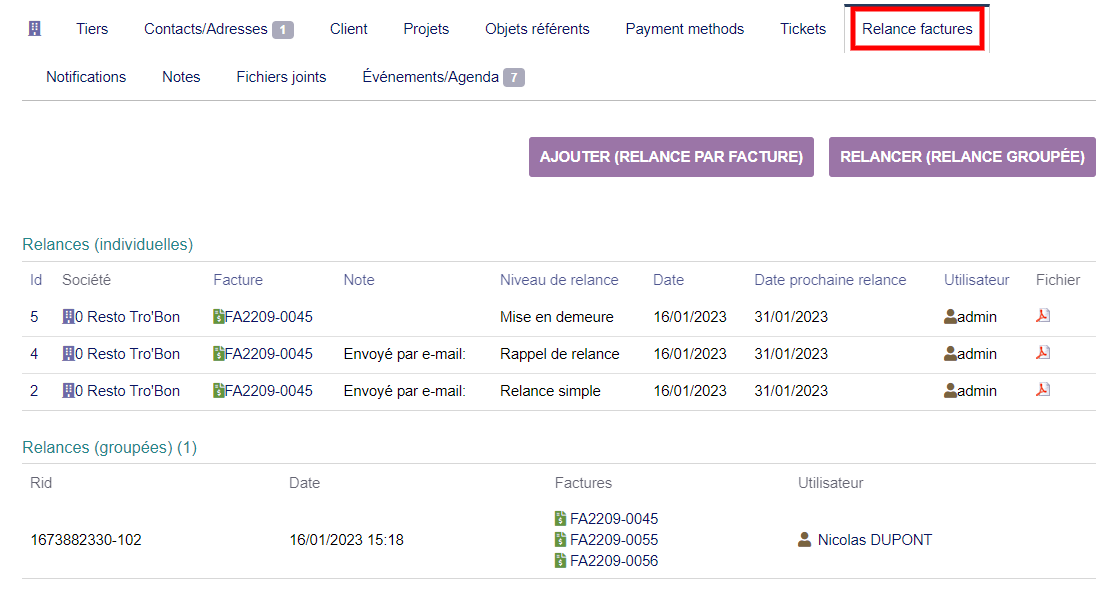1116x596 pixels.
Task: Select the Payment methods tab
Action: pos(684,29)
